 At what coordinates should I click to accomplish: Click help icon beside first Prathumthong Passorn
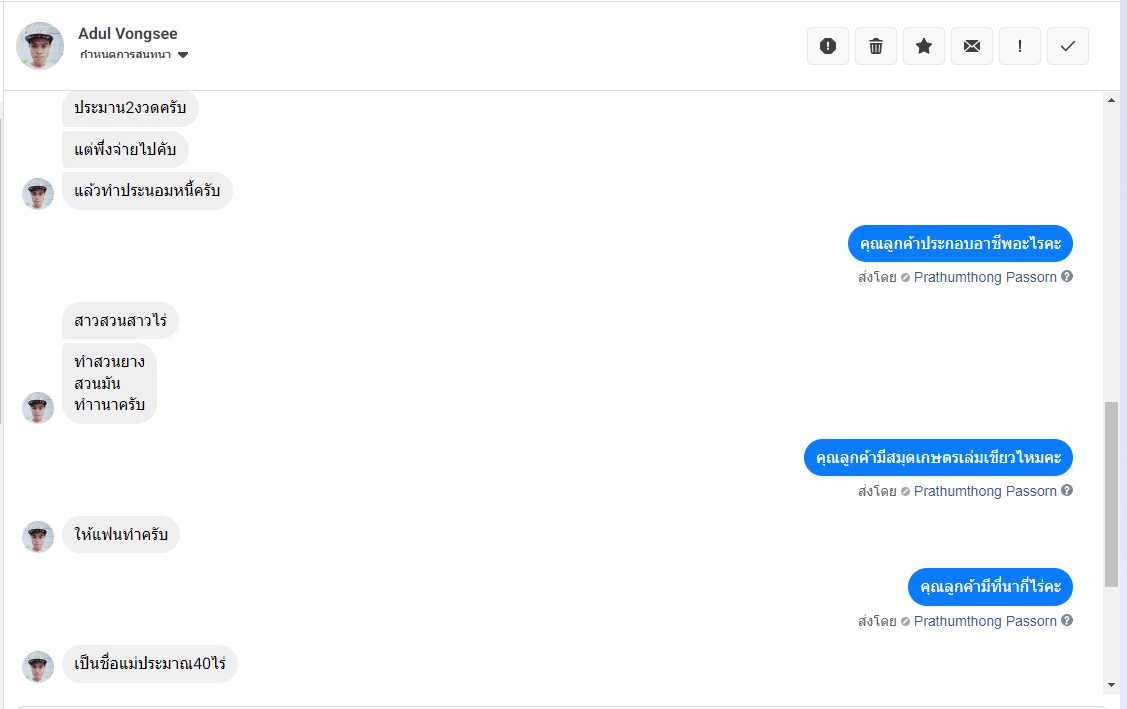coord(1067,277)
